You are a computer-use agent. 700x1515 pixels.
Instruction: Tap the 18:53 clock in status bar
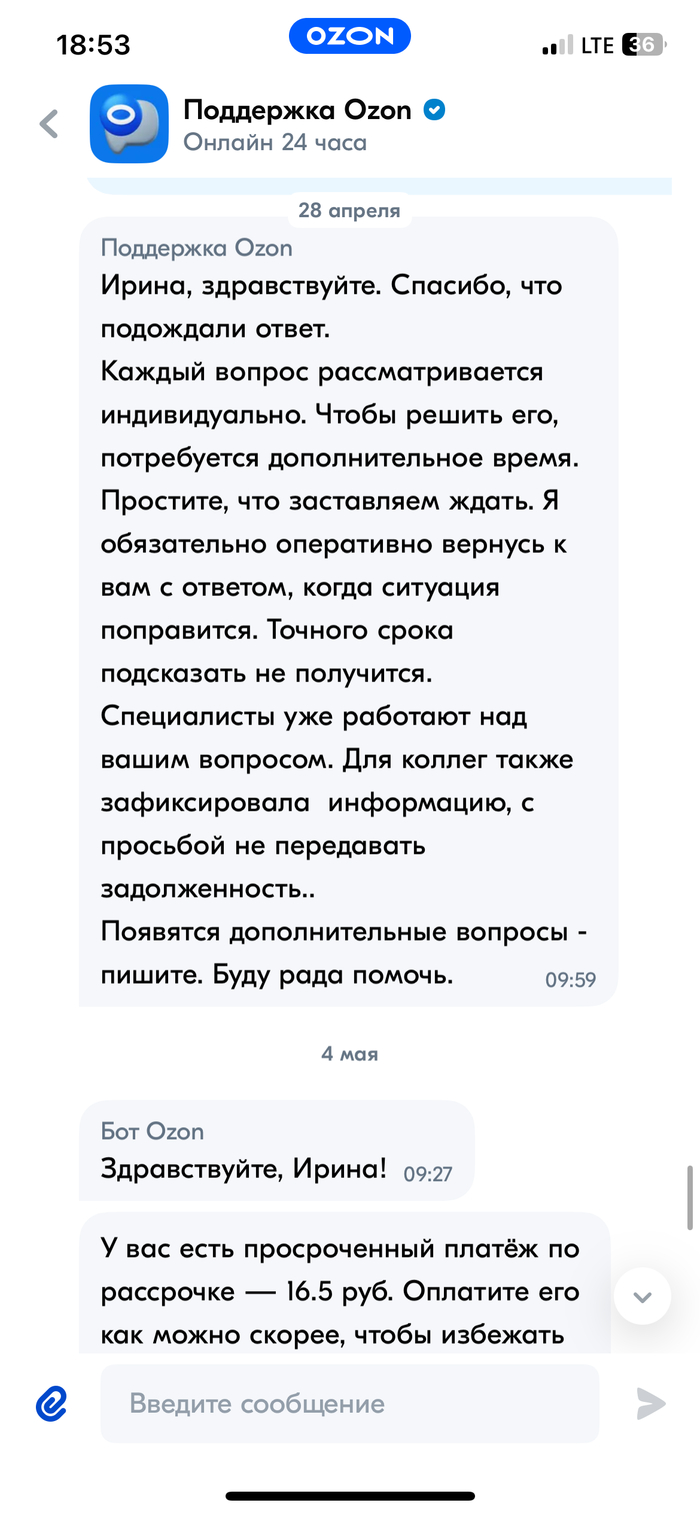pyautogui.click(x=93, y=45)
